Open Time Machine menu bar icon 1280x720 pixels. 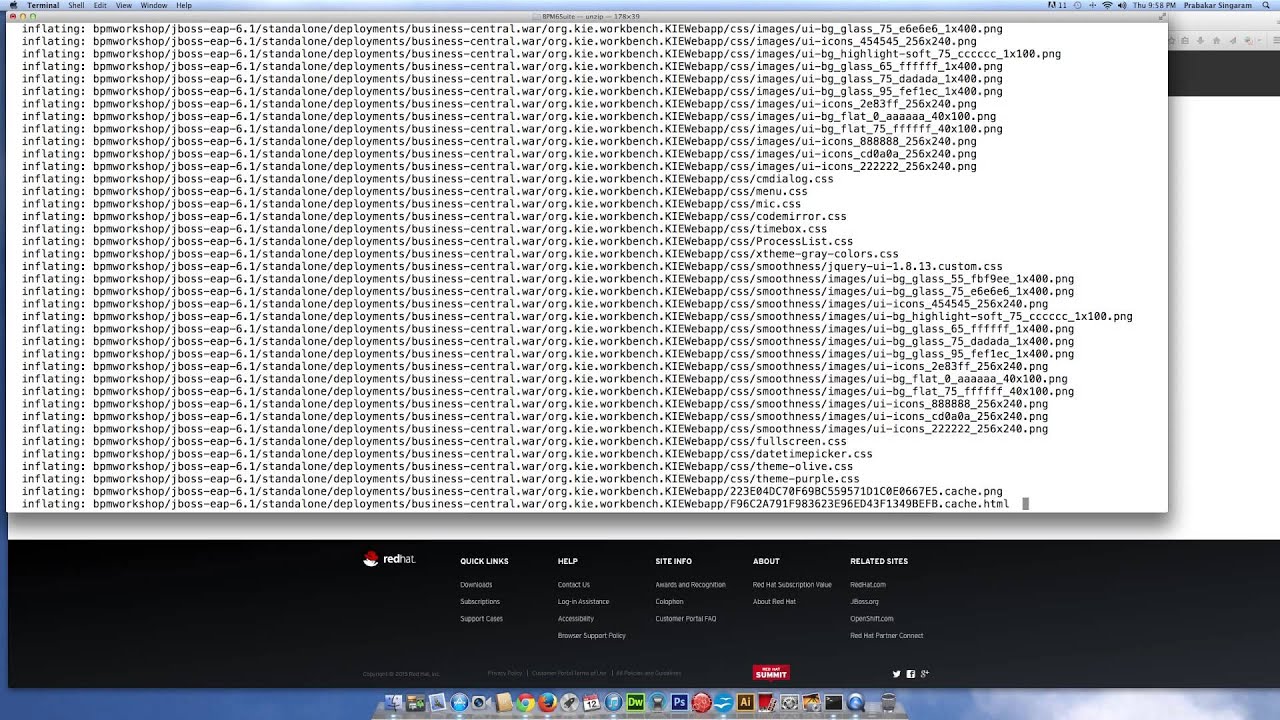click(1077, 6)
